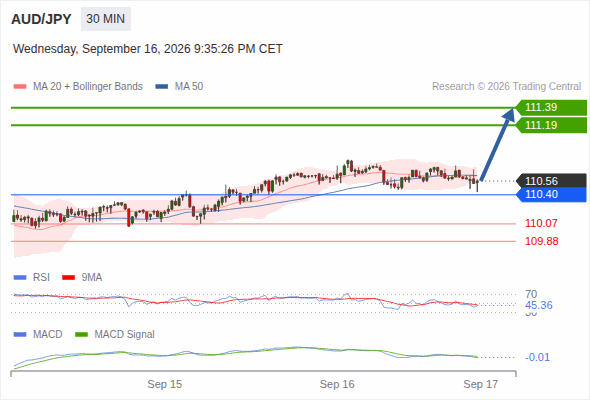Click the 109.88 support level value
The image size is (590, 400).
pyautogui.click(x=541, y=241)
